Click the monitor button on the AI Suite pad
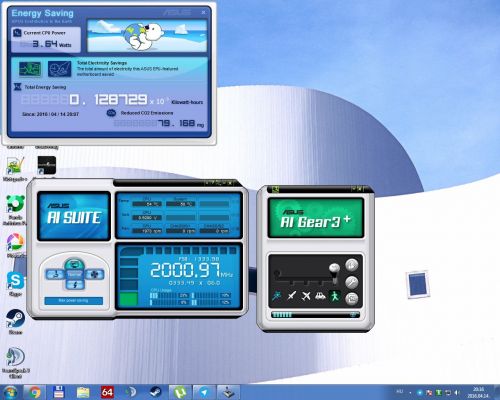The height and width of the screenshot is (400, 500). tap(74, 265)
